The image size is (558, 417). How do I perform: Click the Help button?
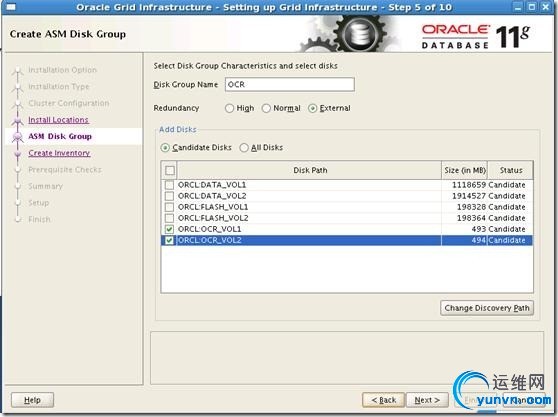coord(32,400)
